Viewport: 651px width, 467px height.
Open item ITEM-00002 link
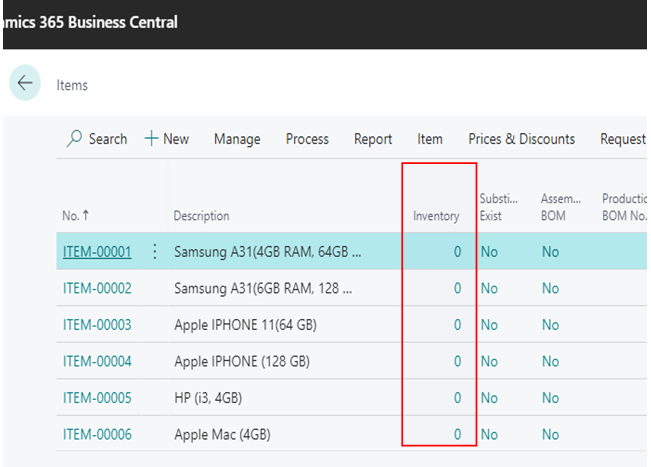pyautogui.click(x=97, y=288)
